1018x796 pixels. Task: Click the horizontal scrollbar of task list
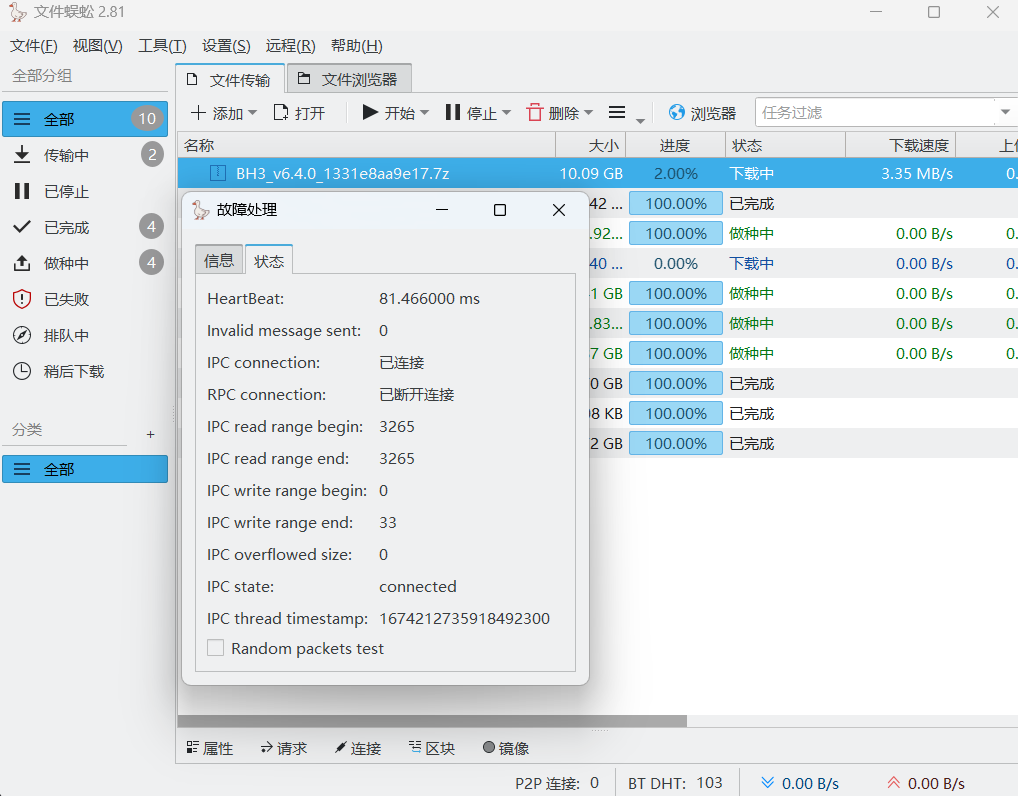click(x=432, y=721)
